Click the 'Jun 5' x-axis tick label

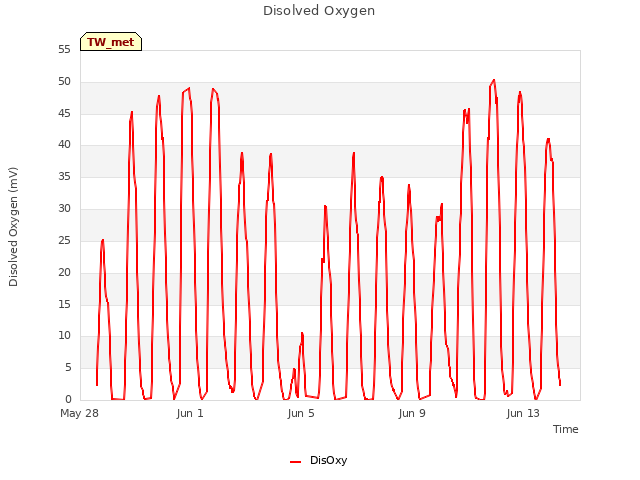[x=301, y=413]
